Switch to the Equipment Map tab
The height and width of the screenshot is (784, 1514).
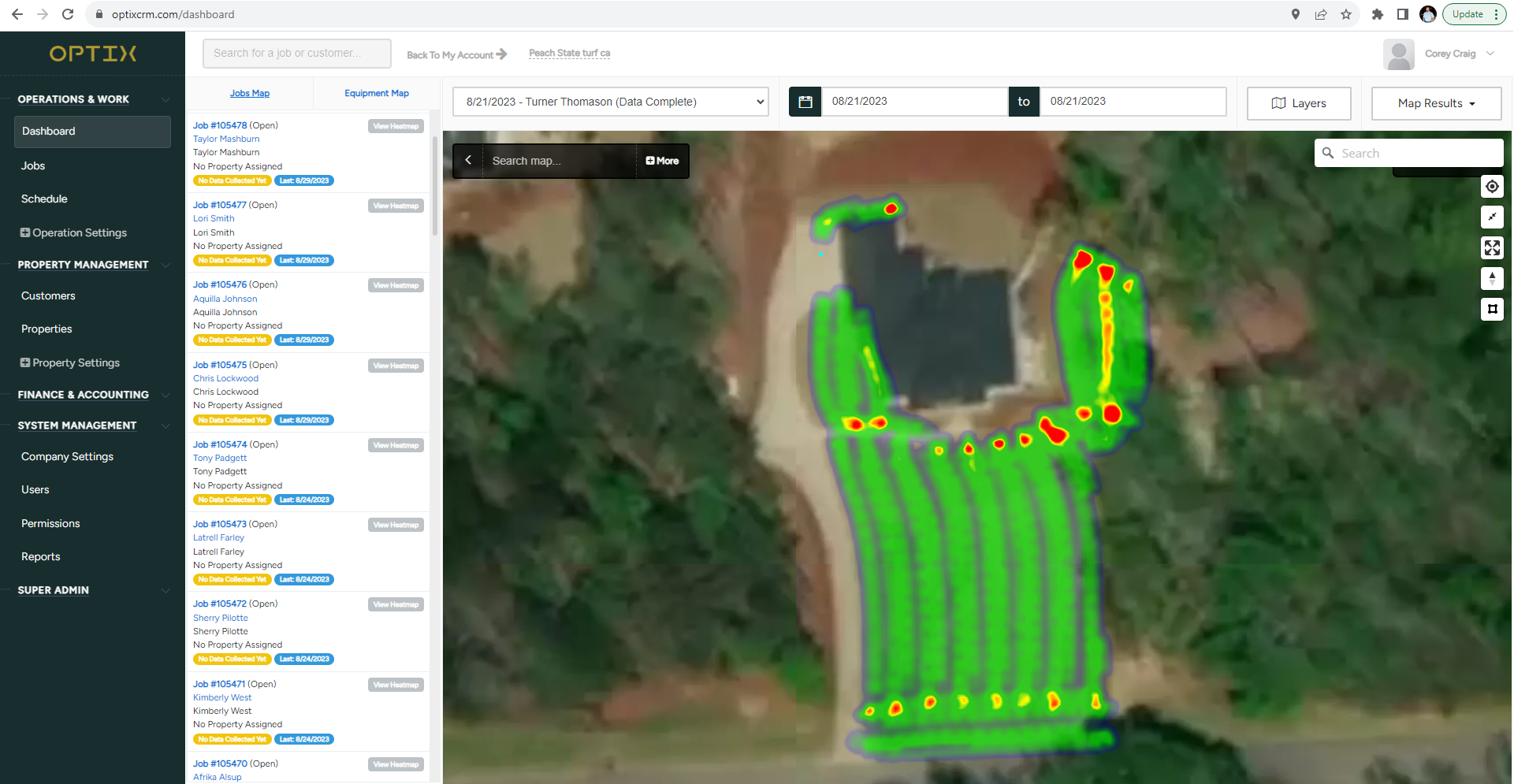pos(377,93)
